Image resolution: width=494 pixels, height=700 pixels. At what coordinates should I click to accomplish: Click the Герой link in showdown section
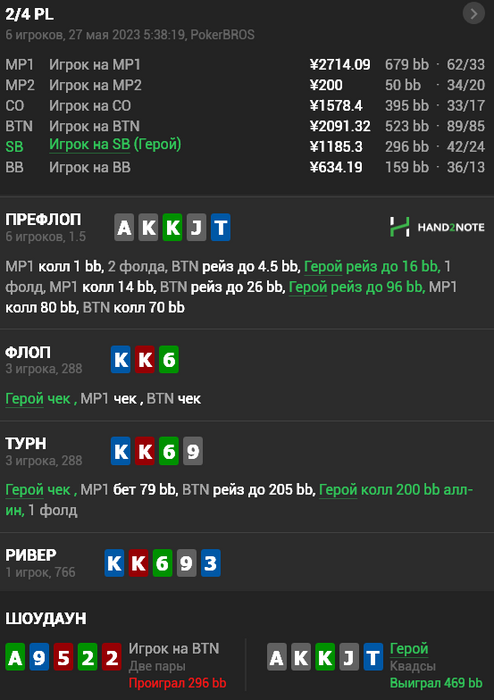[x=409, y=648]
